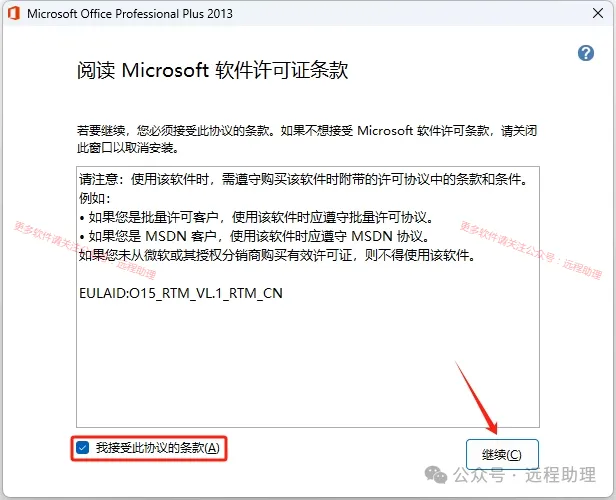Click the 阅读 Microsoft 软件许可证条款 heading

(212, 71)
